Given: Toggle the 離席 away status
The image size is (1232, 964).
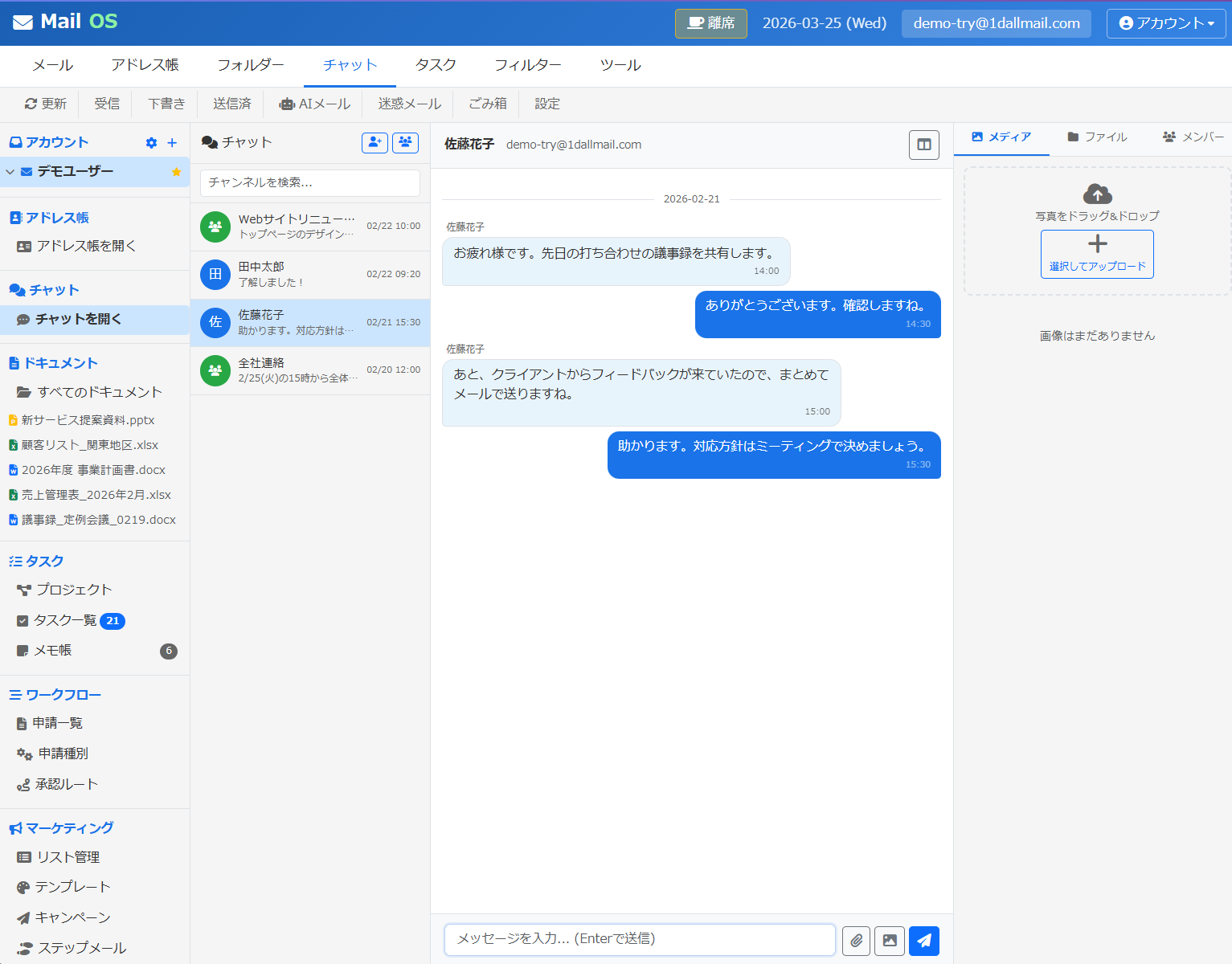Looking at the screenshot, I should tap(710, 22).
